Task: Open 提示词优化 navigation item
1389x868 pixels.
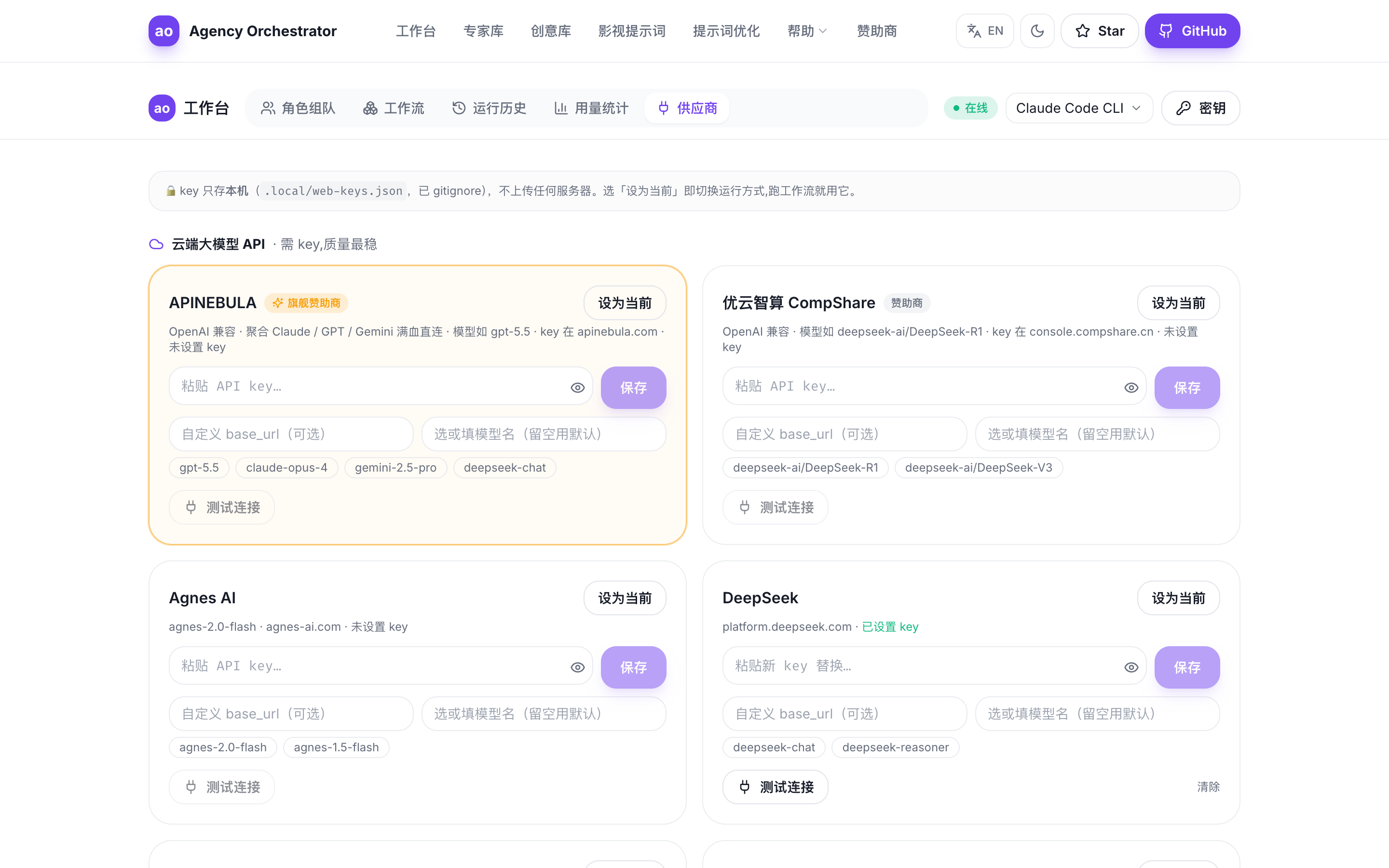Action: [726, 31]
